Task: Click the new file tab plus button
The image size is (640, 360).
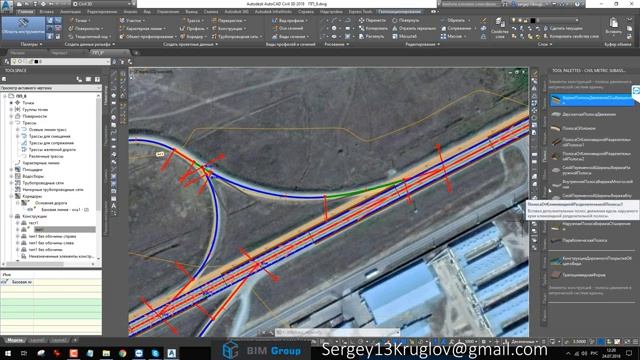Action: tap(136, 53)
